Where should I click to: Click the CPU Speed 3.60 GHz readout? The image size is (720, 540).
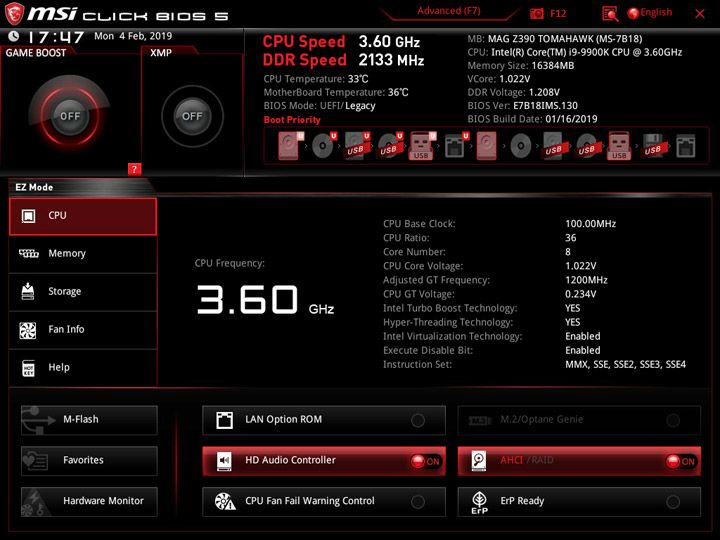click(341, 42)
